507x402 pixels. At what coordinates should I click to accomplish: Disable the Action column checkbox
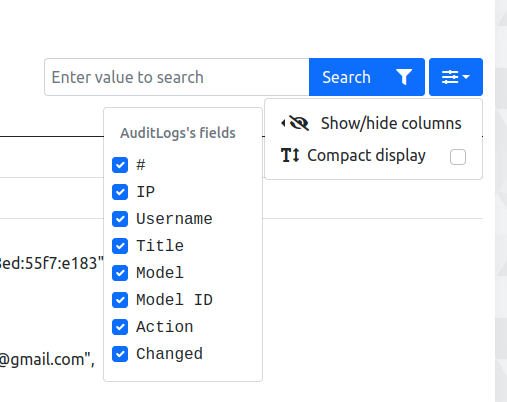click(120, 327)
